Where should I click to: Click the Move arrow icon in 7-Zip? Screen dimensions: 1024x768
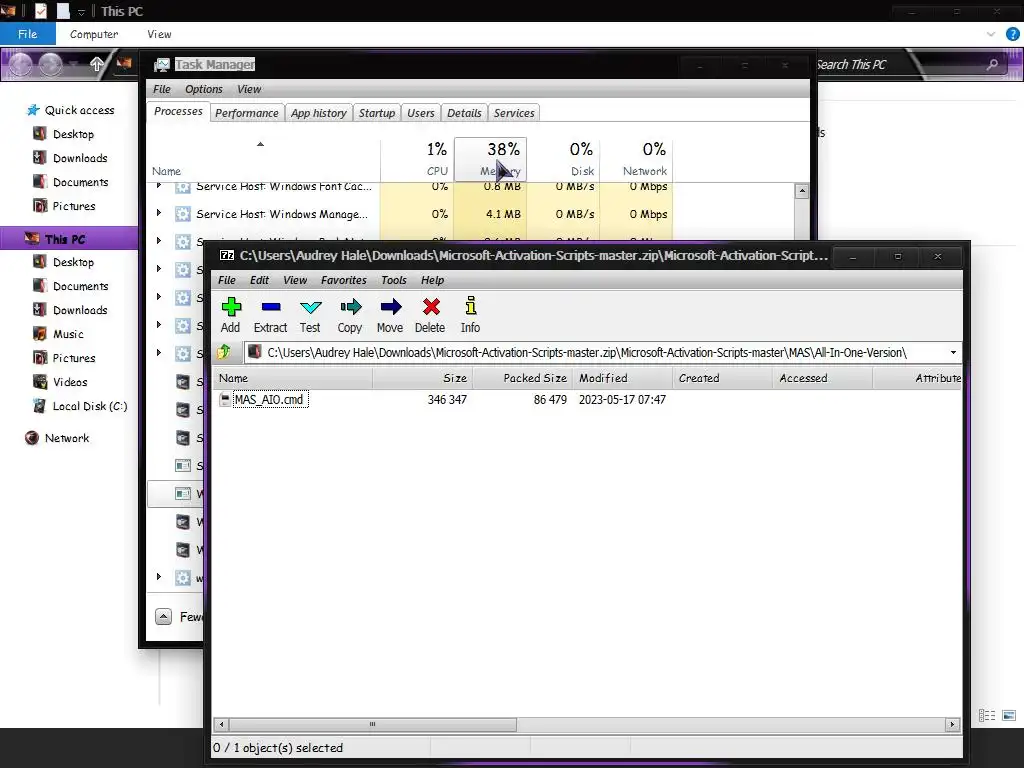[x=391, y=307]
